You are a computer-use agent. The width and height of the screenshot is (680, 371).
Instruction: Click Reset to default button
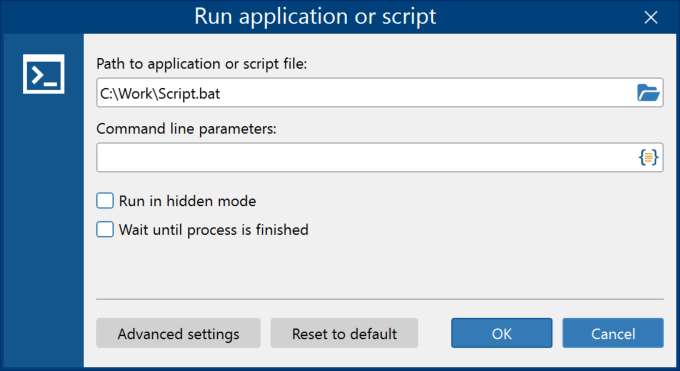point(344,333)
